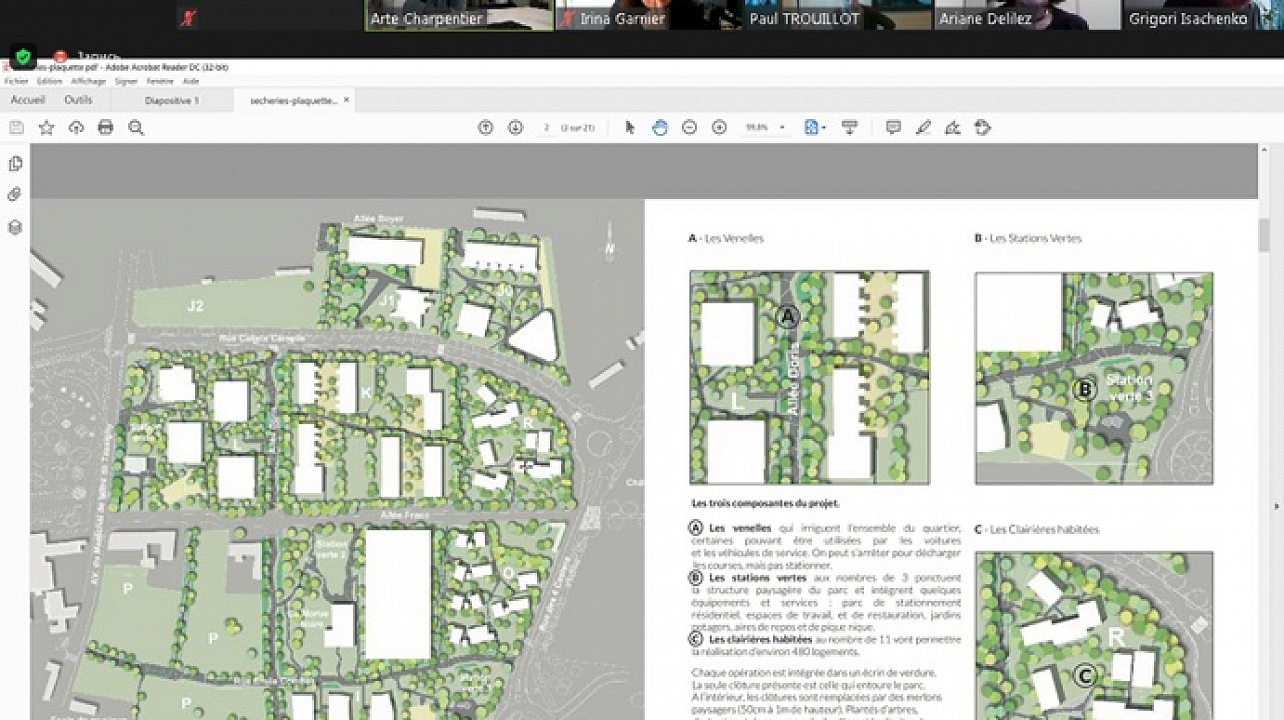Add a comment note
This screenshot has height=720, width=1284.
click(893, 127)
